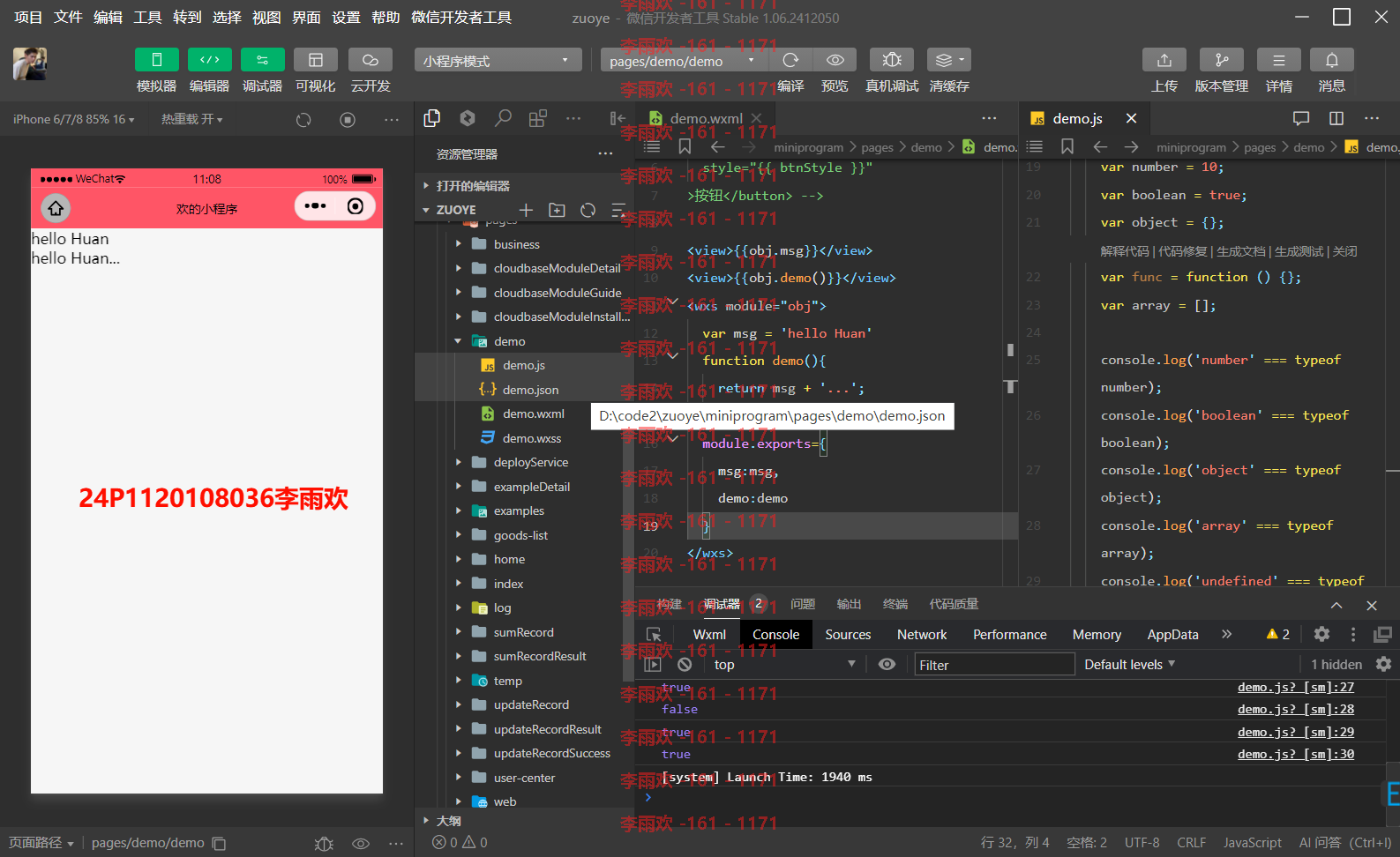The width and height of the screenshot is (1400, 857).
Task: Open the Wxml devtools tab
Action: point(709,635)
